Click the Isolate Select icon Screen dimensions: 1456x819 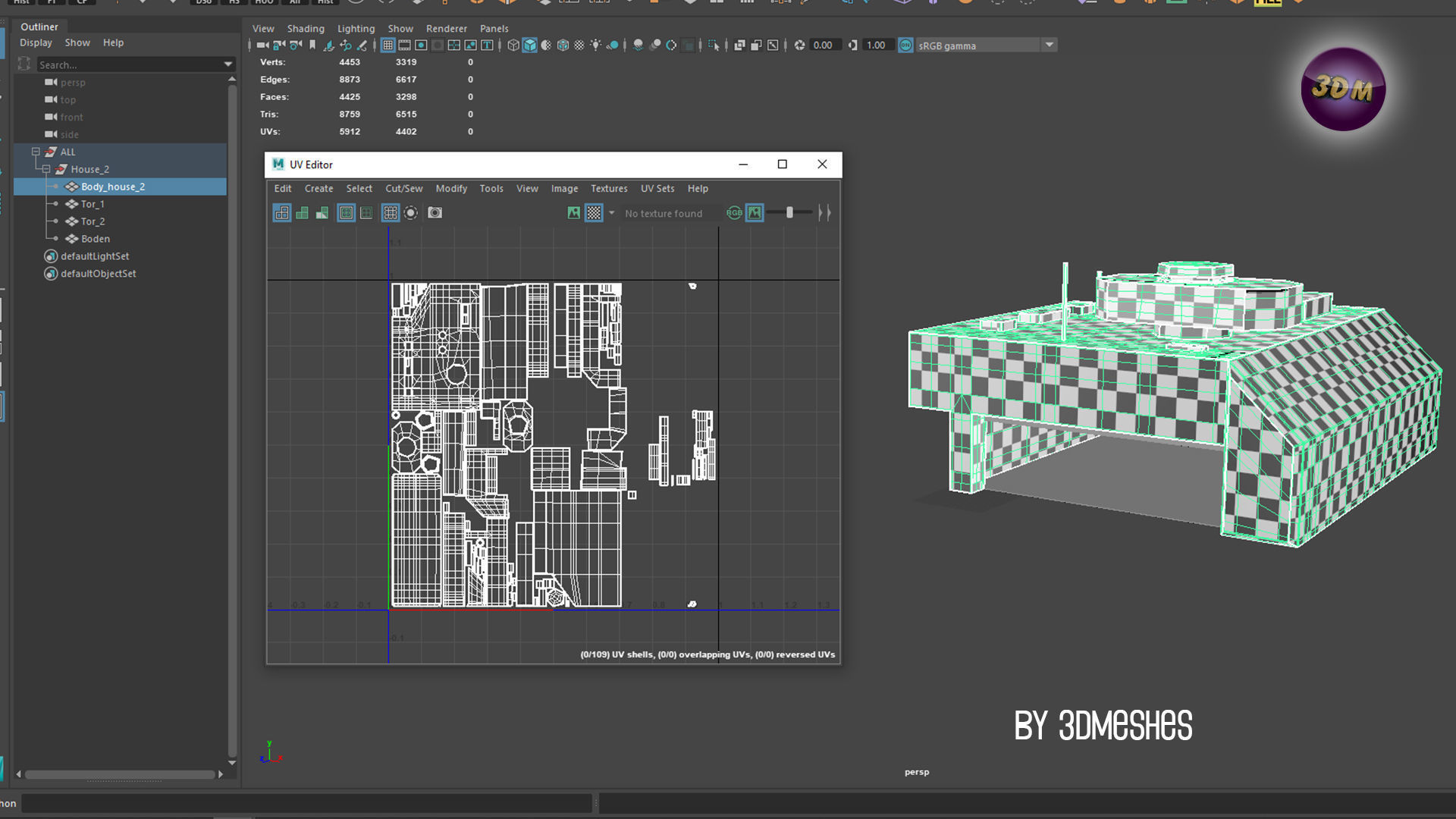point(714,45)
